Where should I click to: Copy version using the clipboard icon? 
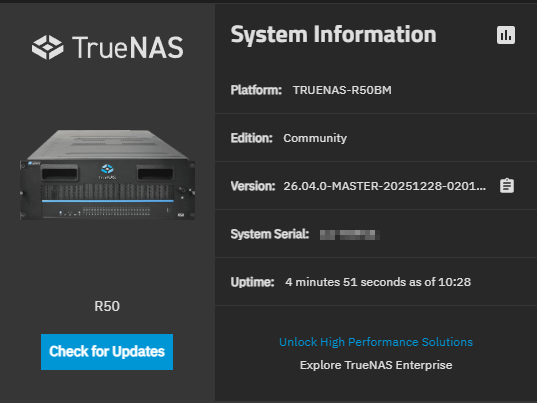tap(507, 186)
